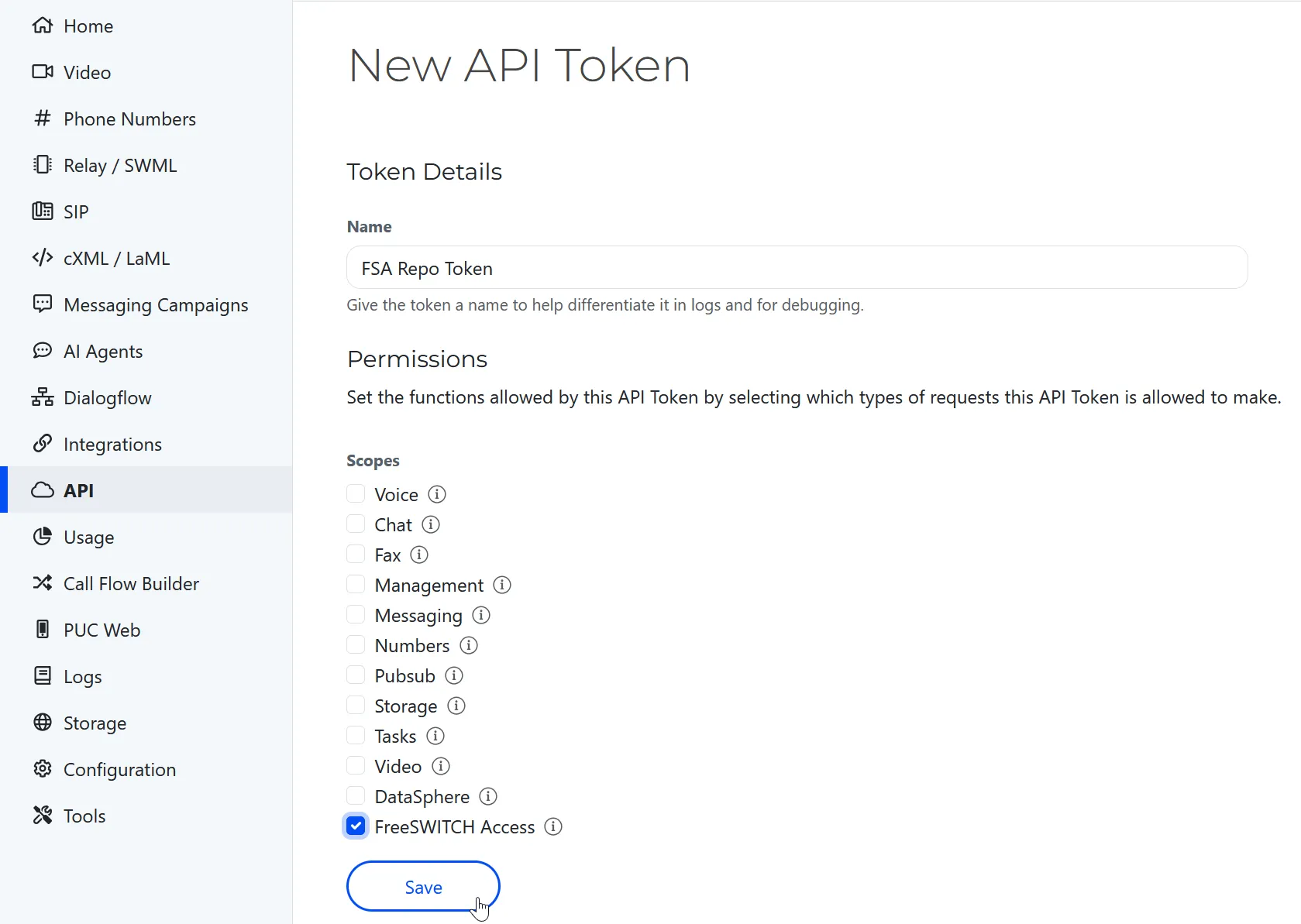The height and width of the screenshot is (924, 1301).
Task: Click the Home house icon in sidebar
Action: [43, 26]
